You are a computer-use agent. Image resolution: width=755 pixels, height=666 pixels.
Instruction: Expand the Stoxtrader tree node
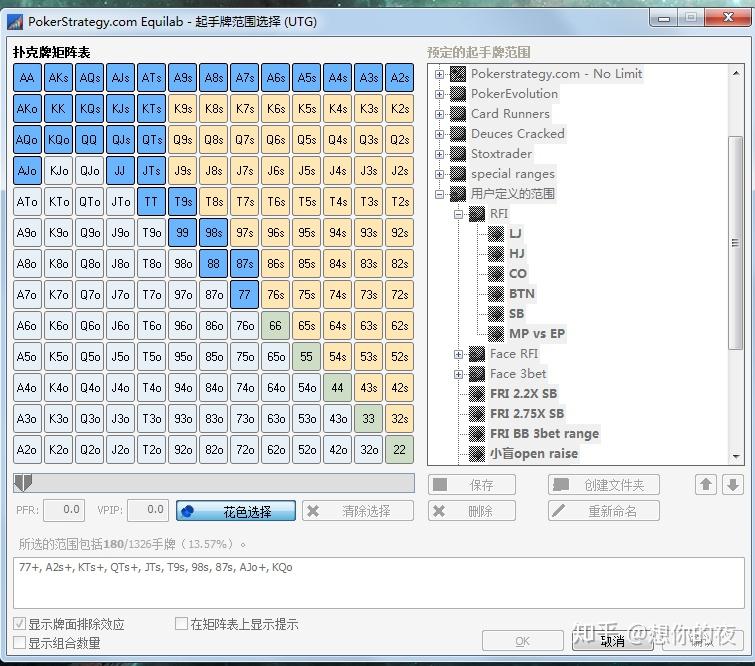tap(439, 154)
